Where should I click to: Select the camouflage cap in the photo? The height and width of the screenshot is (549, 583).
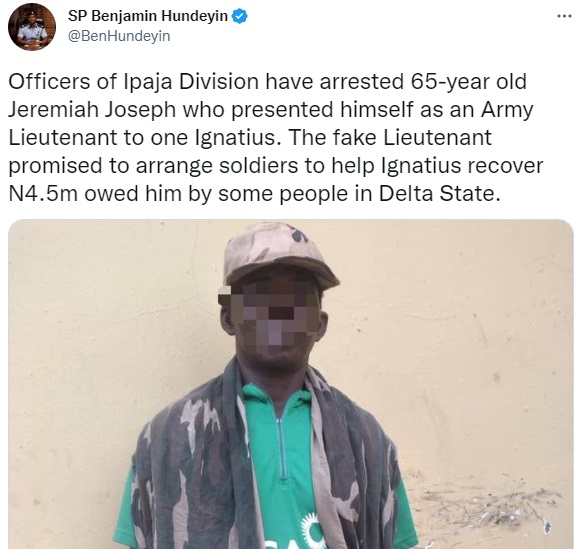280,253
